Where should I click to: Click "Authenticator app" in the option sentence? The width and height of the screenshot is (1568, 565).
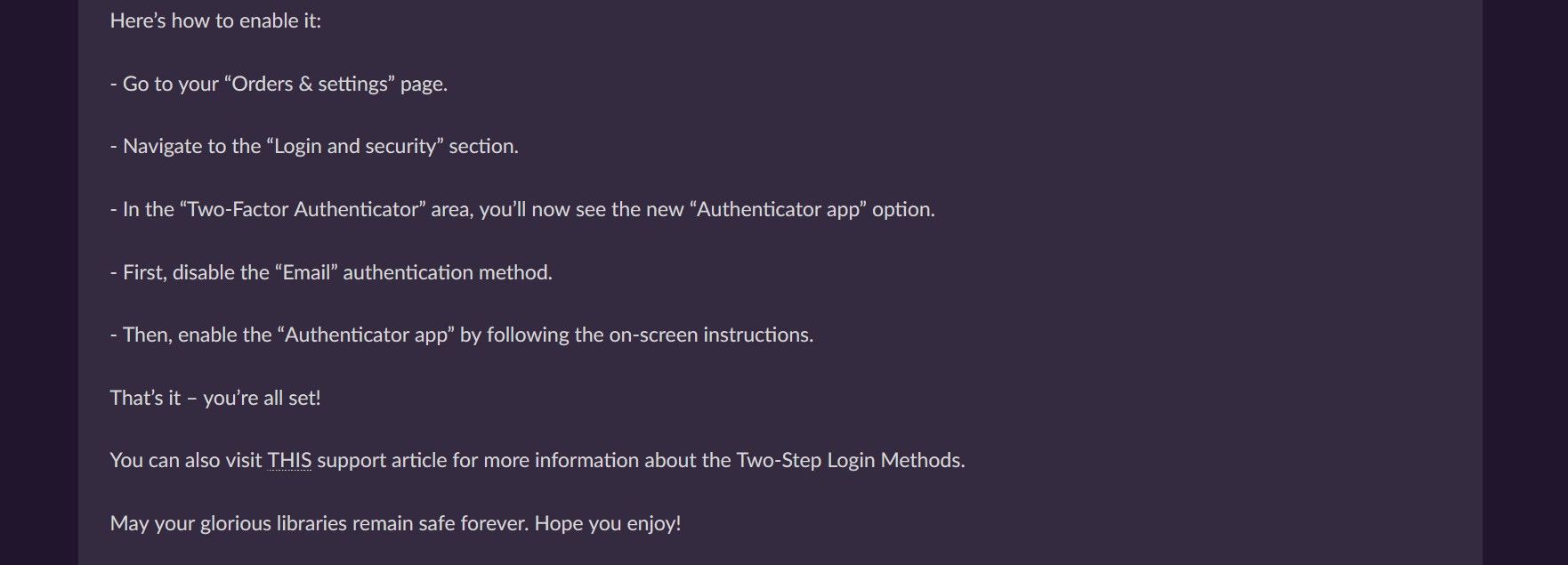tap(779, 209)
